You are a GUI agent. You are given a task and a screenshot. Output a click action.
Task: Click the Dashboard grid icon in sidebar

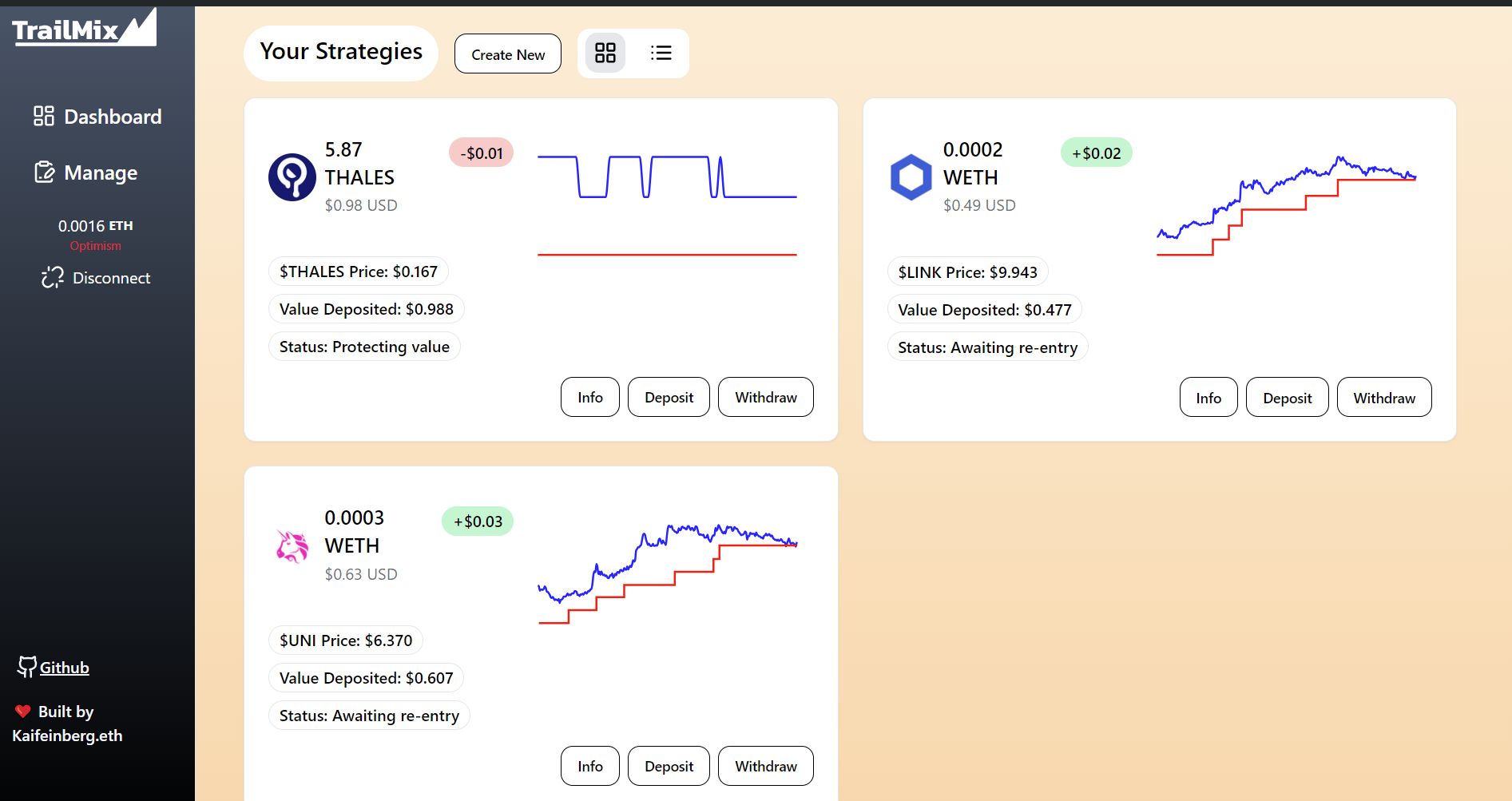point(43,116)
